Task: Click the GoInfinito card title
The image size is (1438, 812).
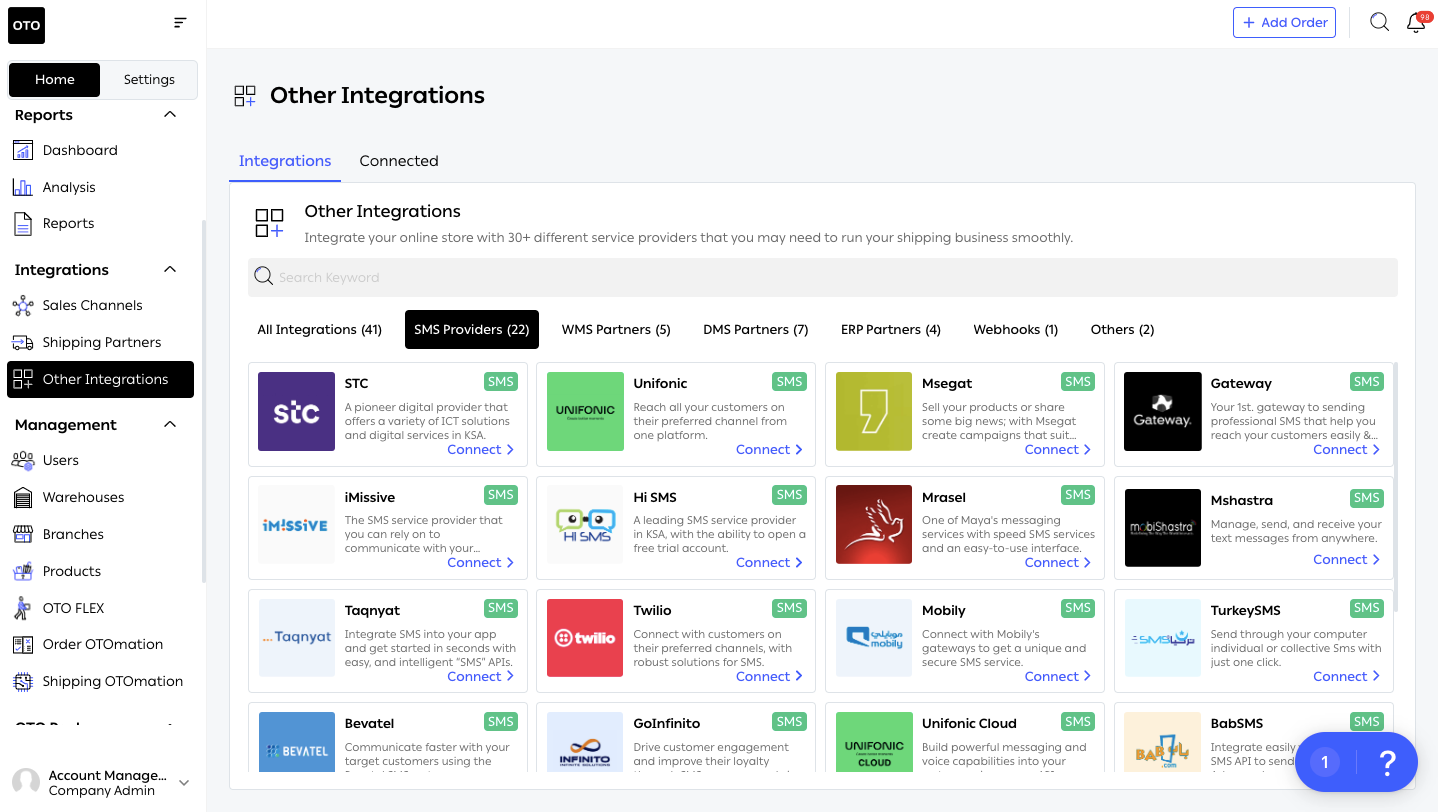Action: (667, 723)
